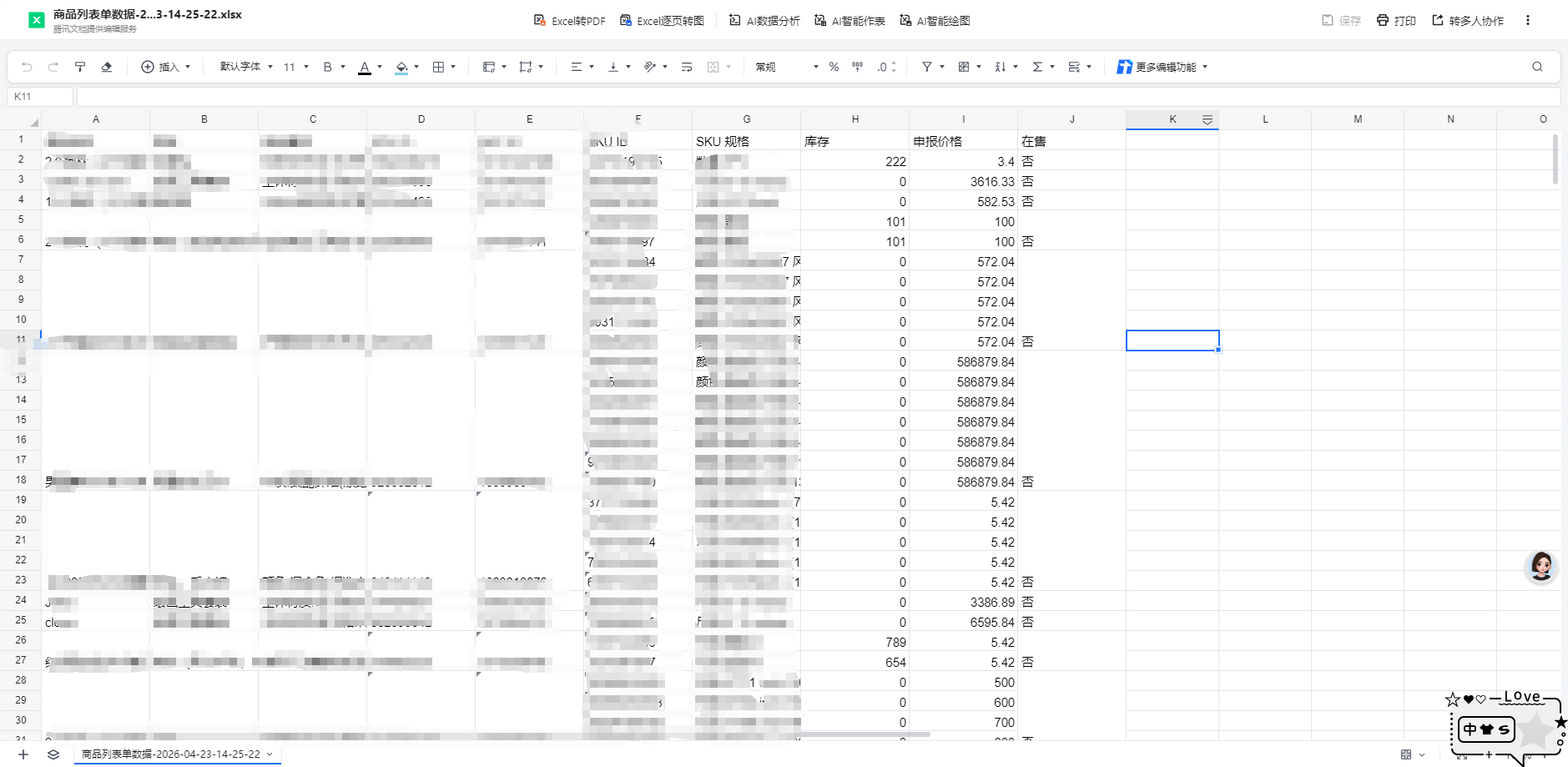The image size is (1568, 767).
Task: Click the percent format icon
Action: [834, 67]
